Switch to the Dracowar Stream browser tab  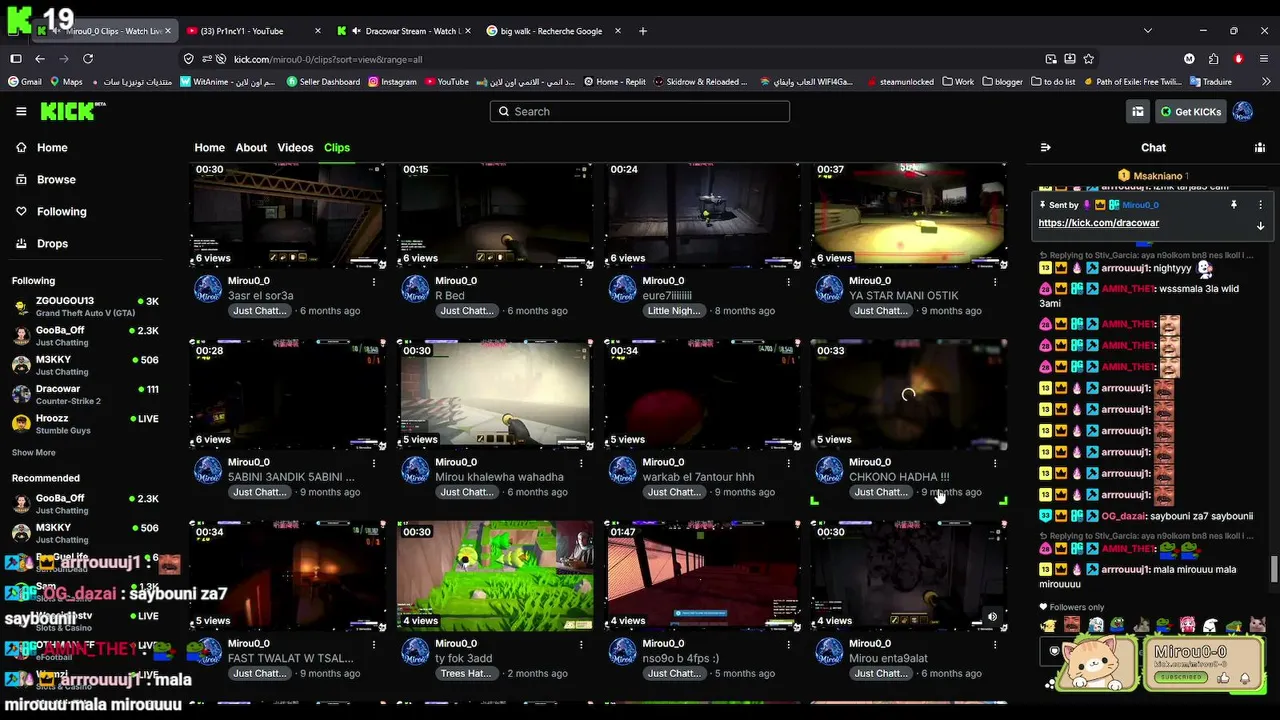[403, 31]
